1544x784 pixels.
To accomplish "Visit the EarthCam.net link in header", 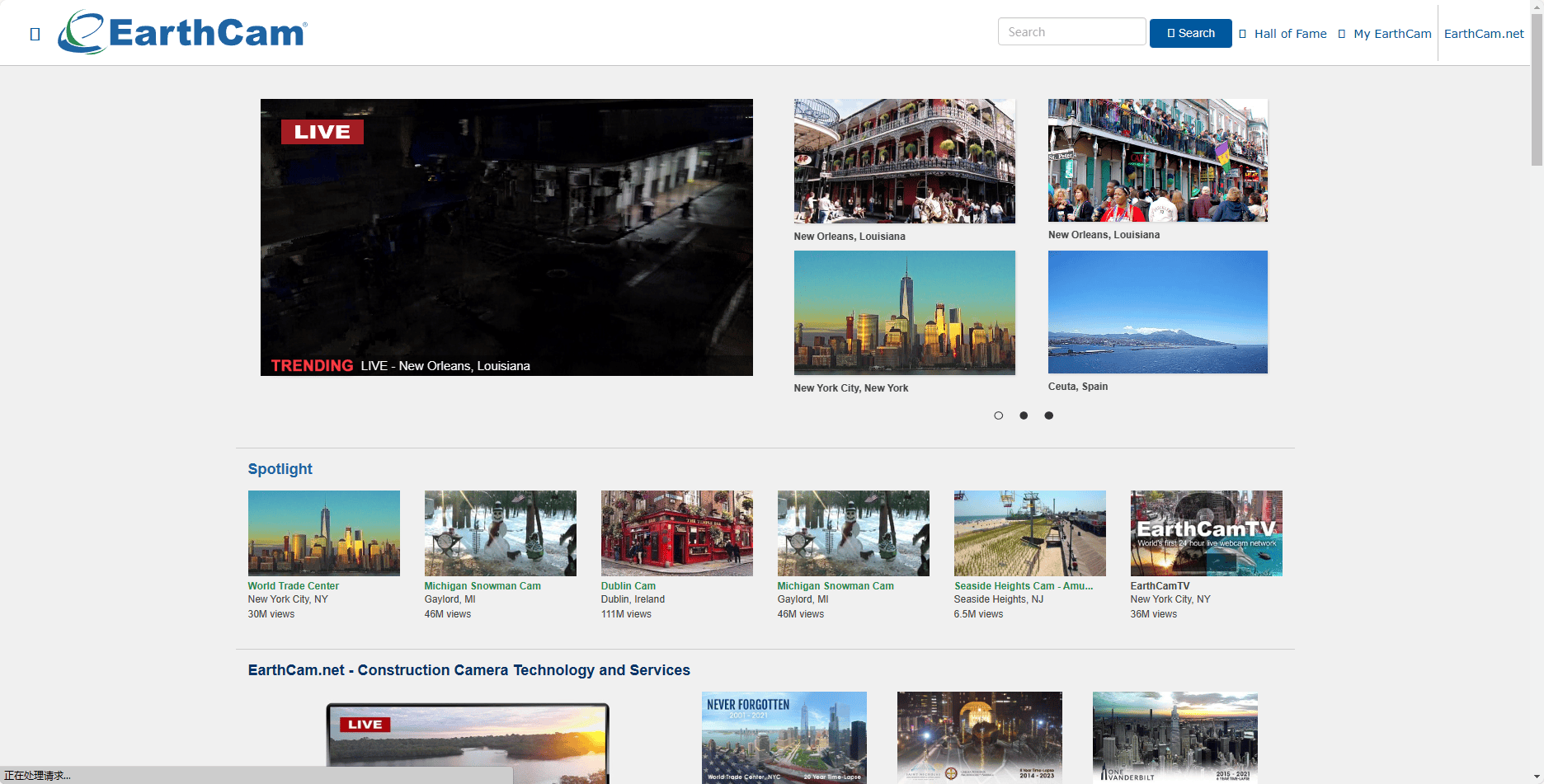I will click(x=1483, y=34).
